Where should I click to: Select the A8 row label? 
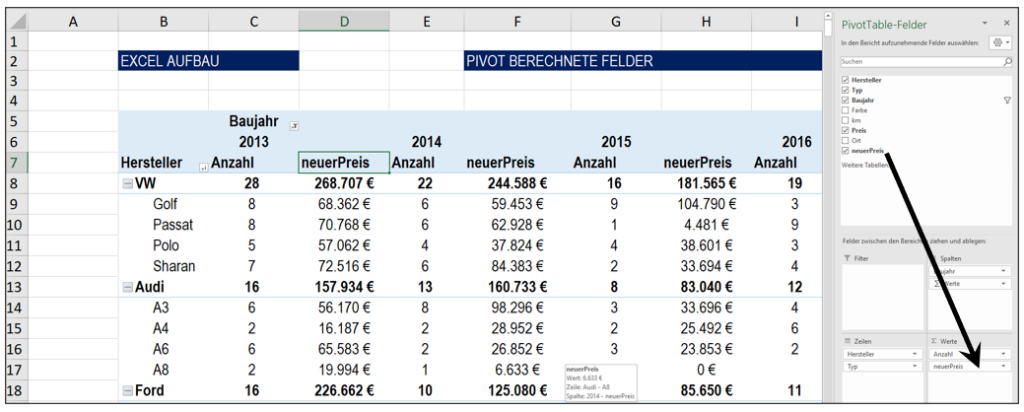[161, 370]
